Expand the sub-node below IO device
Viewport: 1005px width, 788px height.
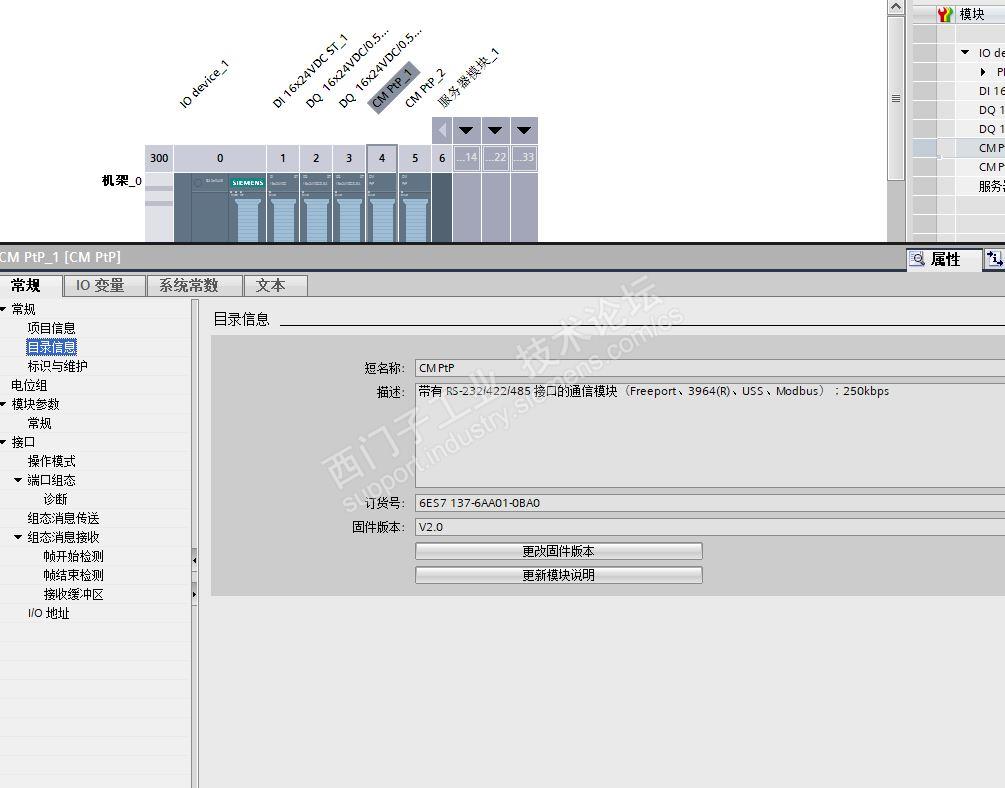(983, 72)
